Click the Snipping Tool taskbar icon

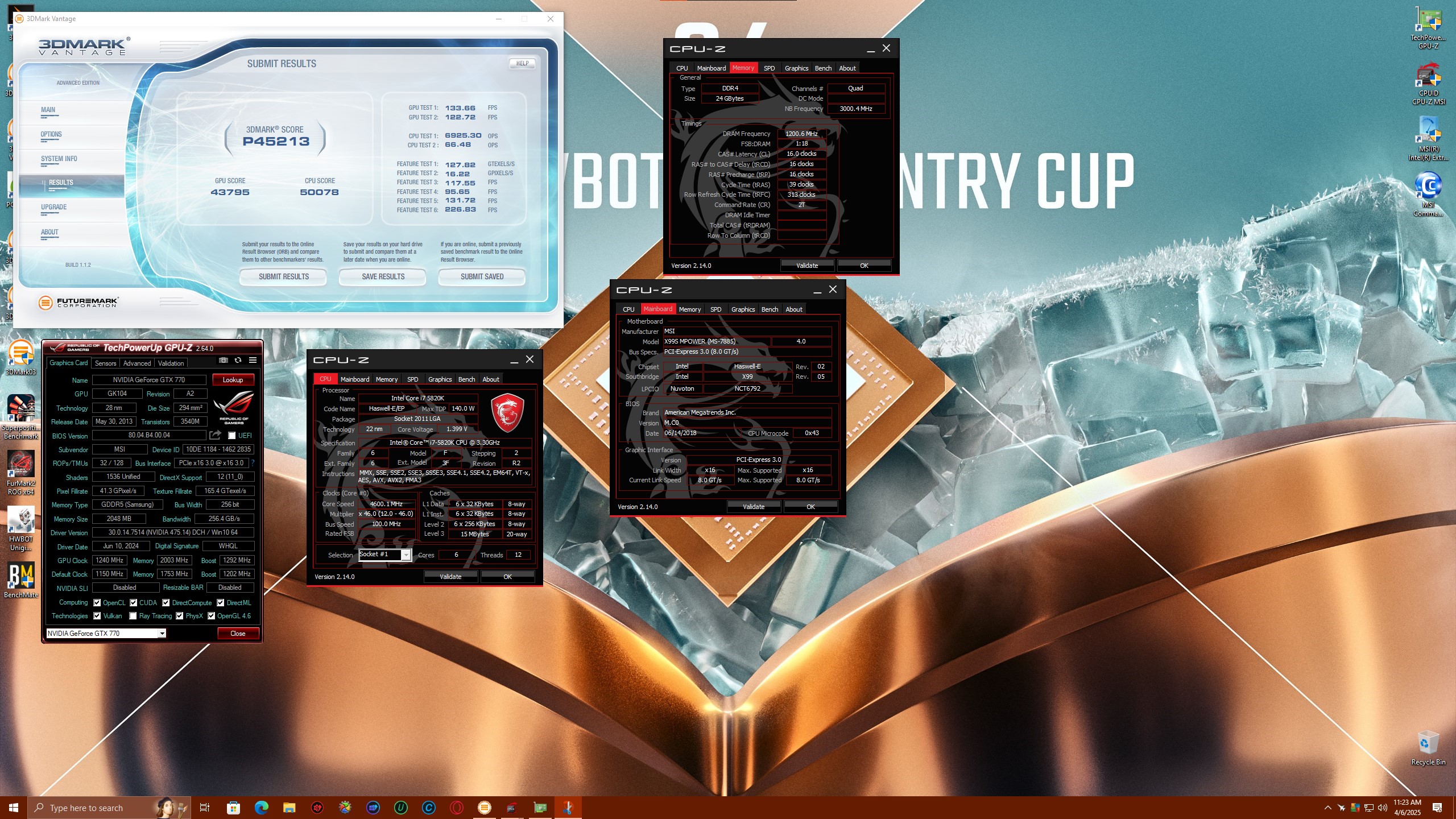coord(568,808)
